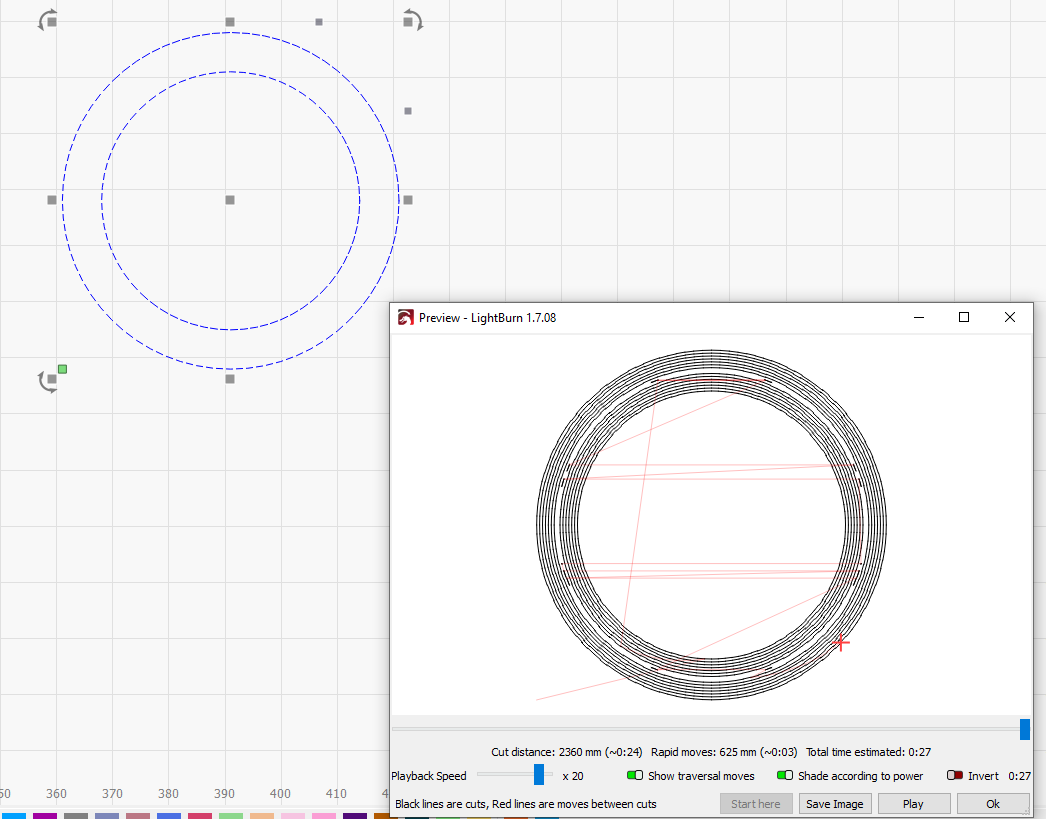1046x819 pixels.
Task: Select the gray color swatch in palette
Action: click(x=76, y=816)
